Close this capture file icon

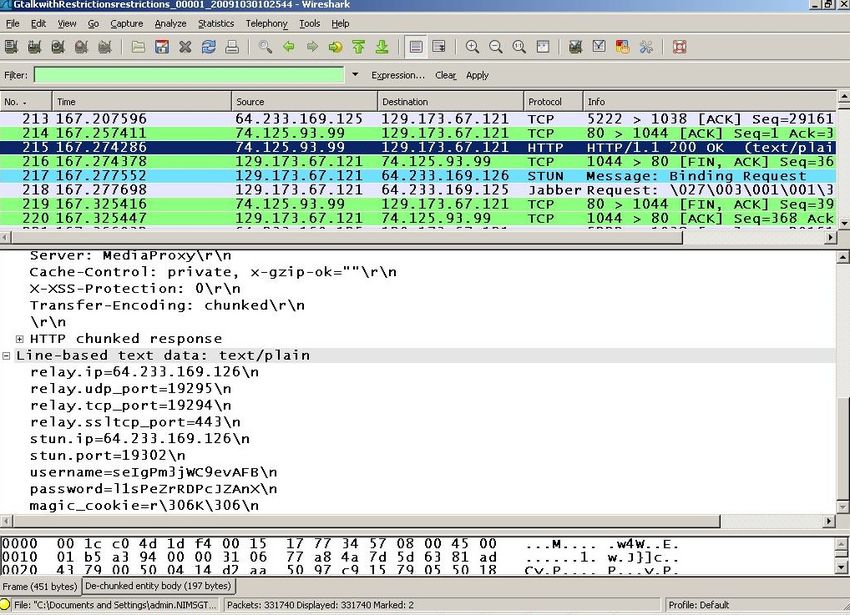(185, 47)
